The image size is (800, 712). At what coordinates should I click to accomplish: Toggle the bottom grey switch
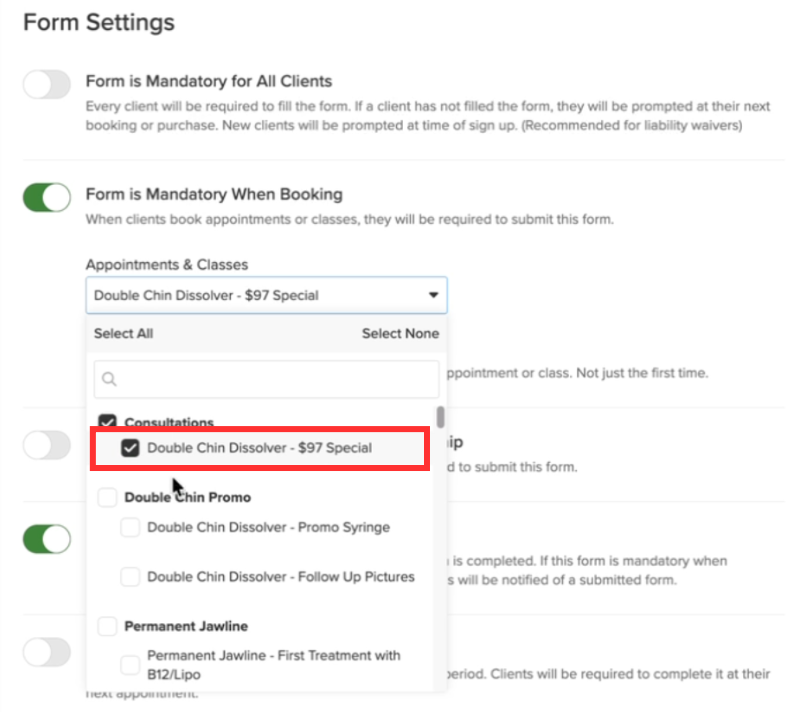(x=47, y=653)
